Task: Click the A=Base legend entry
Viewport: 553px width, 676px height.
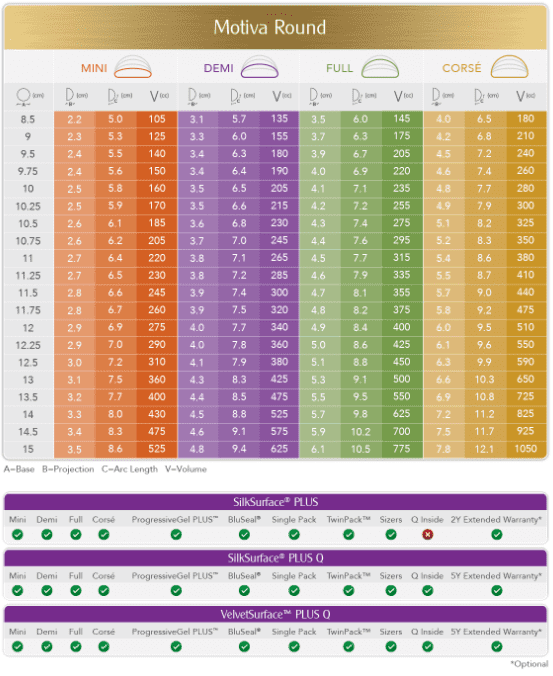Action: 19,469
